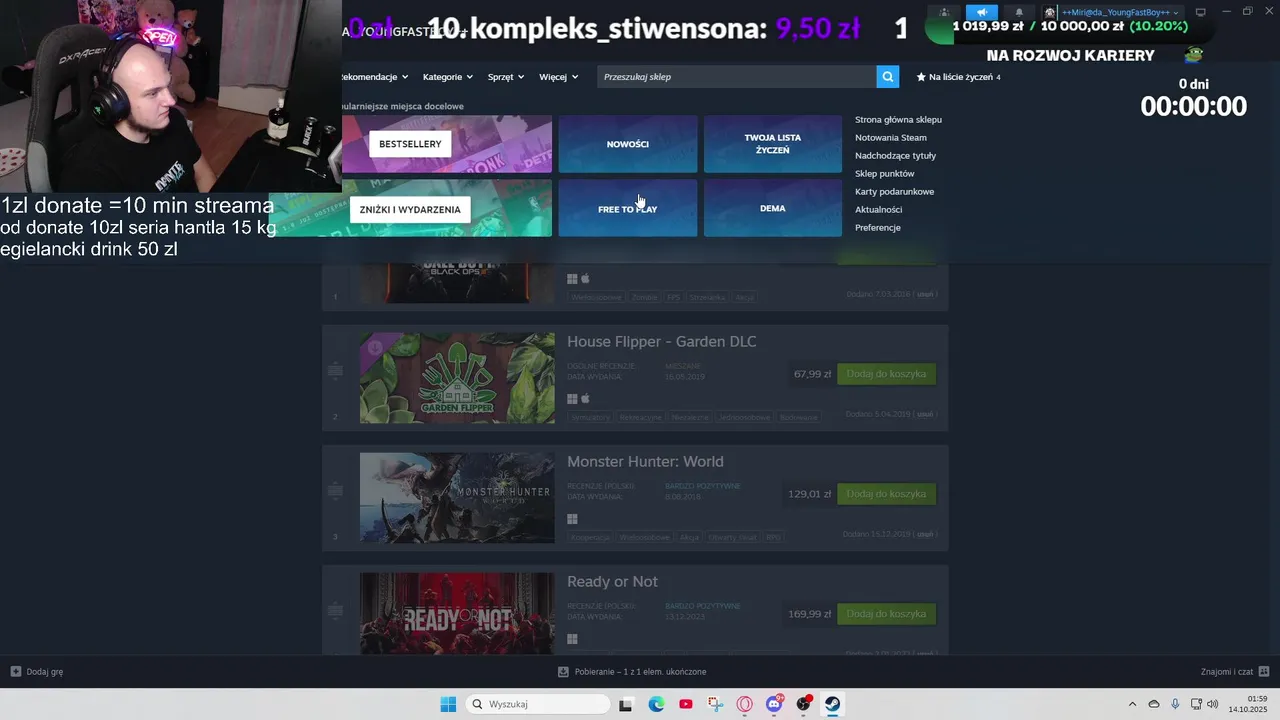Add House Flipper Garden DLC to cart
Image resolution: width=1280 pixels, height=720 pixels.
[x=886, y=374]
